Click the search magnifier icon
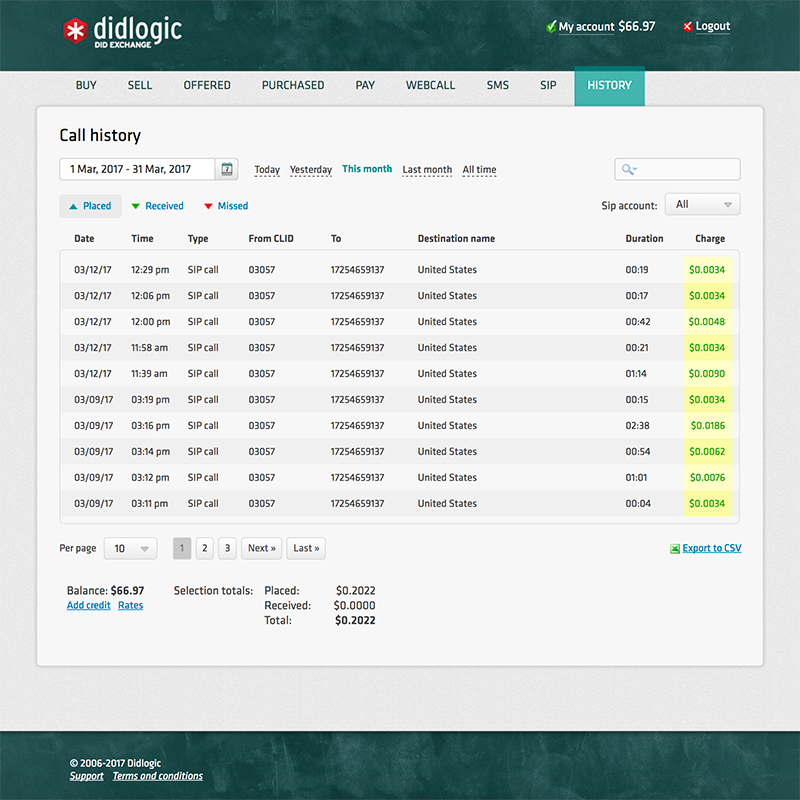The width and height of the screenshot is (800, 800). click(628, 169)
